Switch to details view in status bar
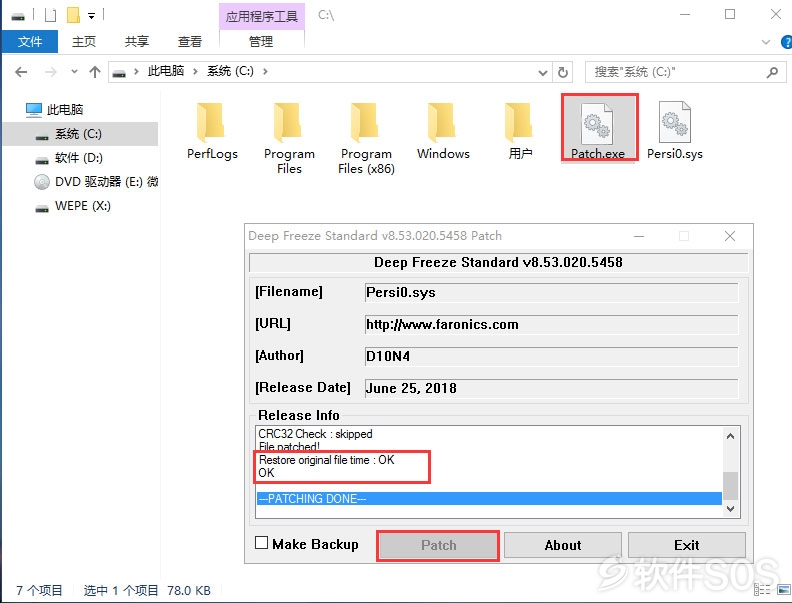Screen dimensions: 792x603 [762, 589]
